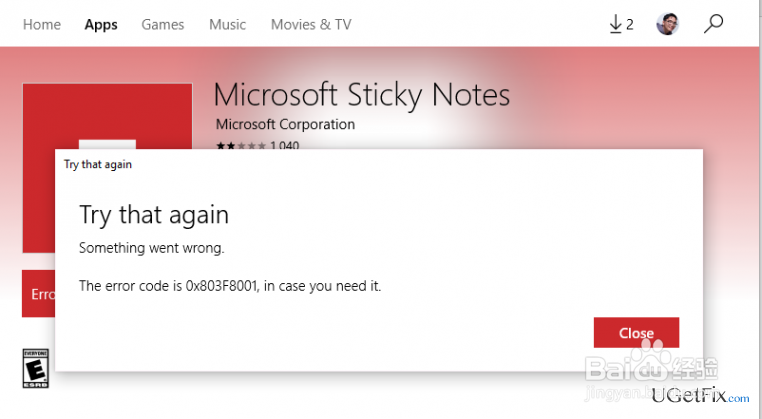Open search with the magnifier icon
Screen dimensions: 762x419
tap(713, 23)
